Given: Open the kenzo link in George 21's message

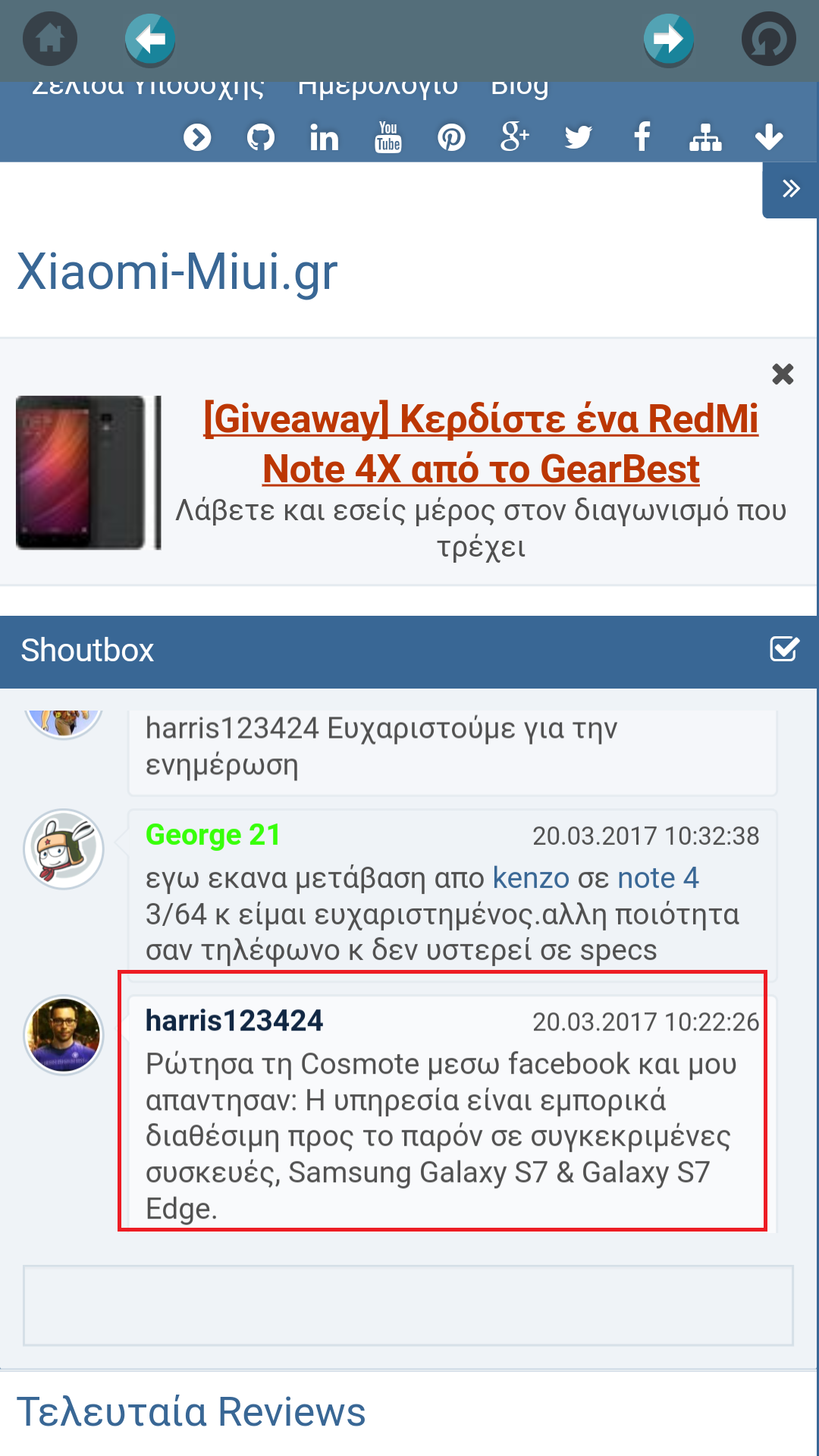Looking at the screenshot, I should [x=531, y=877].
